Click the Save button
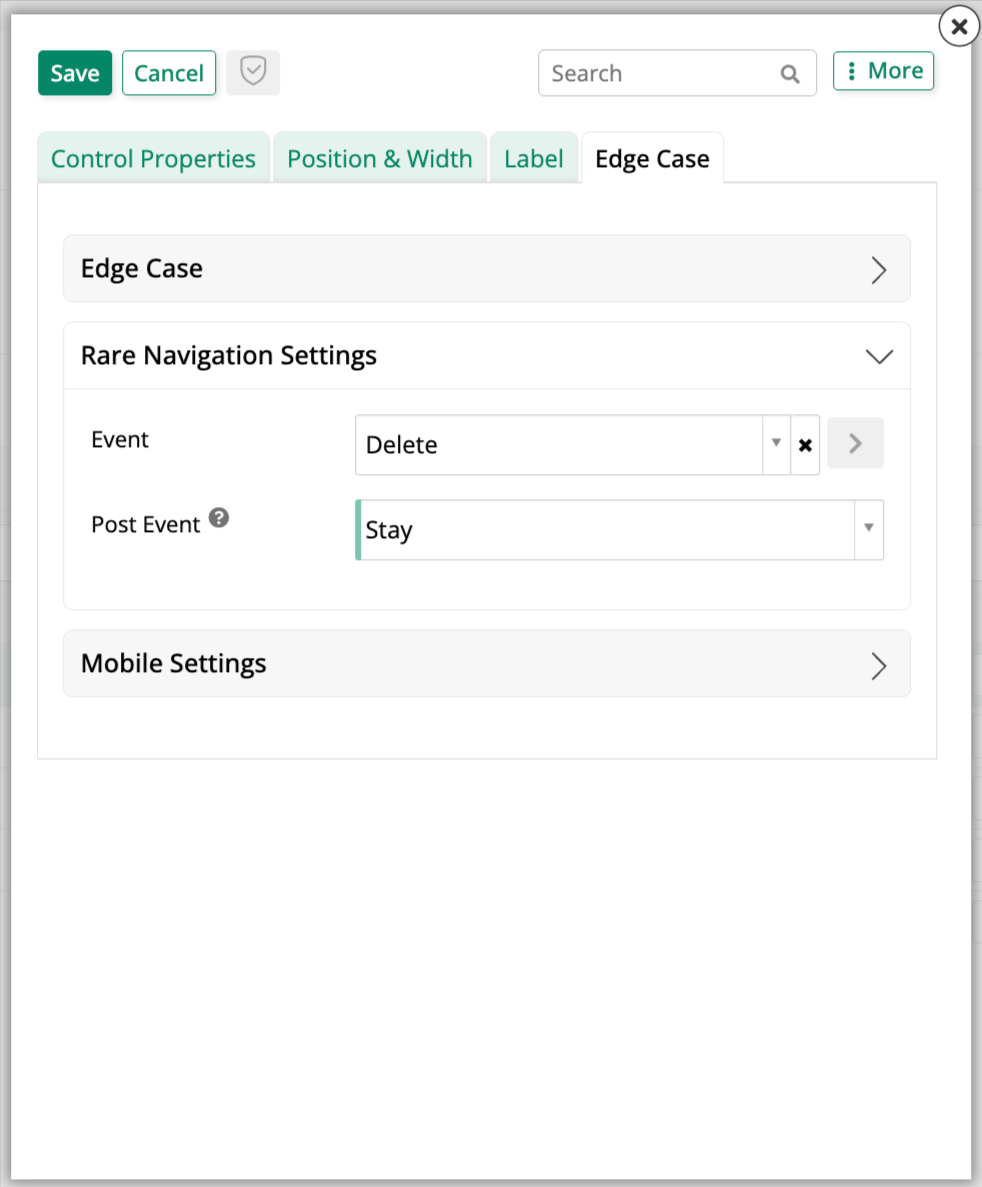The width and height of the screenshot is (982, 1187). (75, 73)
